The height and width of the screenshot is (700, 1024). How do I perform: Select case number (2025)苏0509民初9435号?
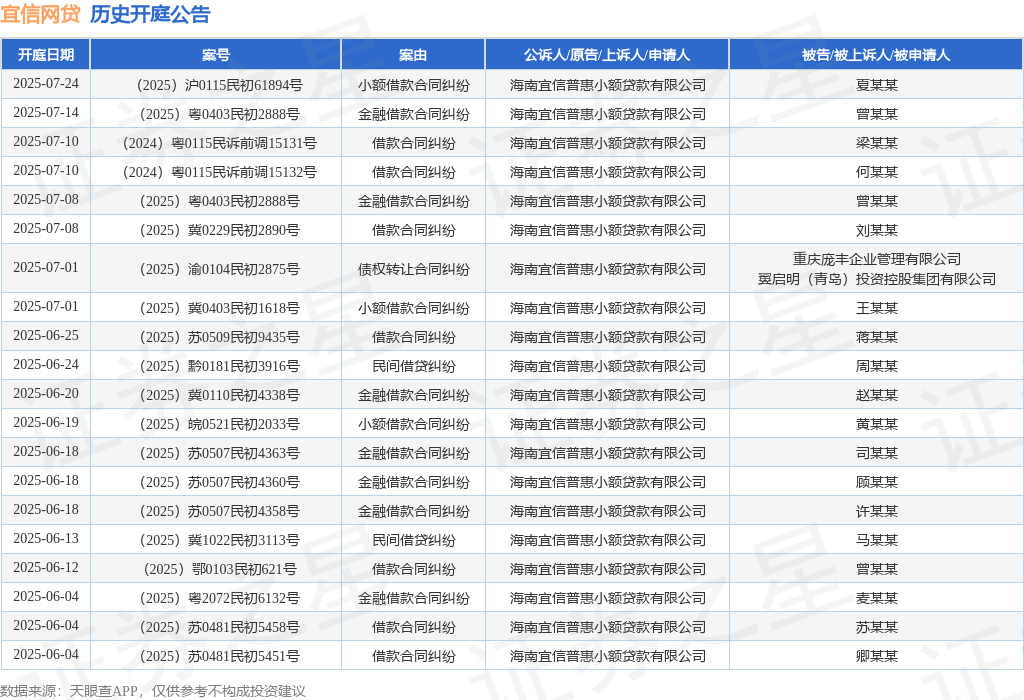(219, 337)
